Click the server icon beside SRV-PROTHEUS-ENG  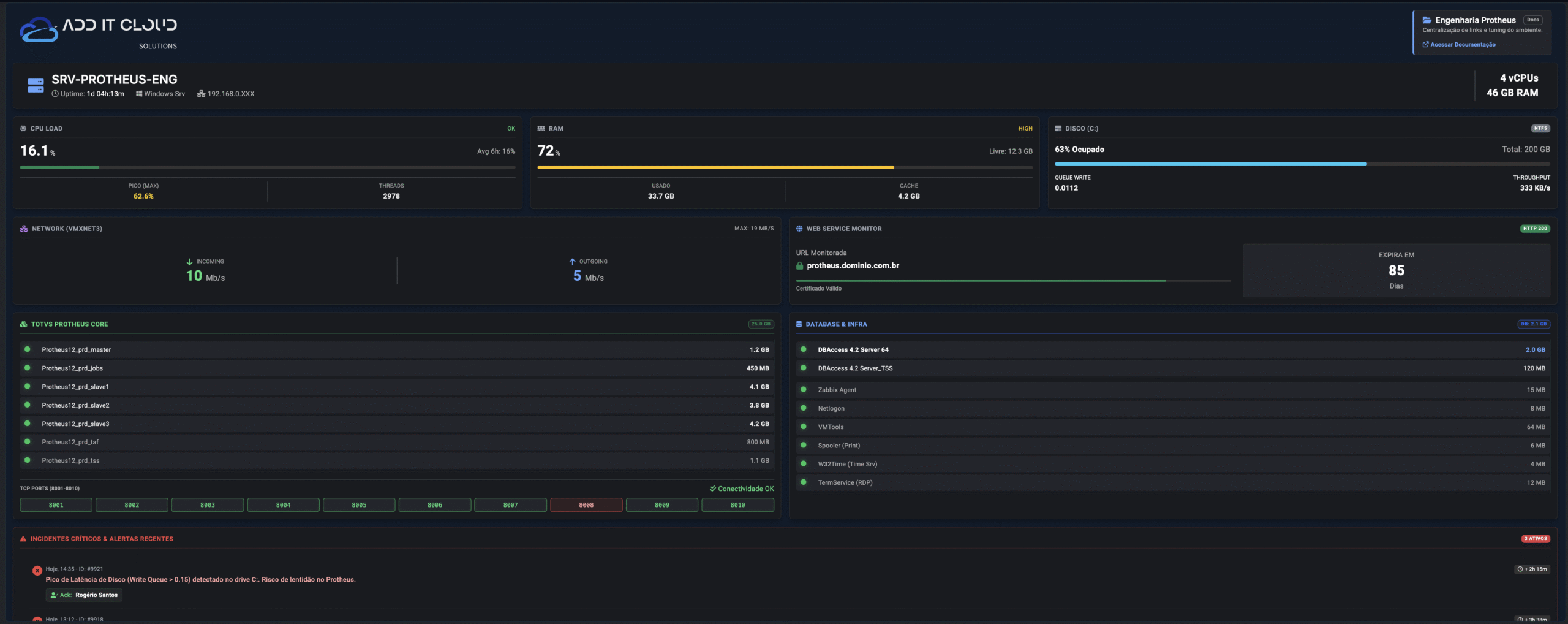[x=36, y=85]
